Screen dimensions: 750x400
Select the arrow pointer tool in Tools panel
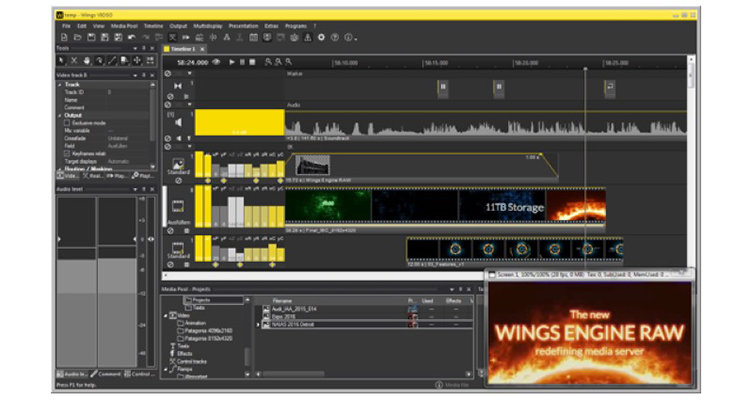(x=62, y=61)
